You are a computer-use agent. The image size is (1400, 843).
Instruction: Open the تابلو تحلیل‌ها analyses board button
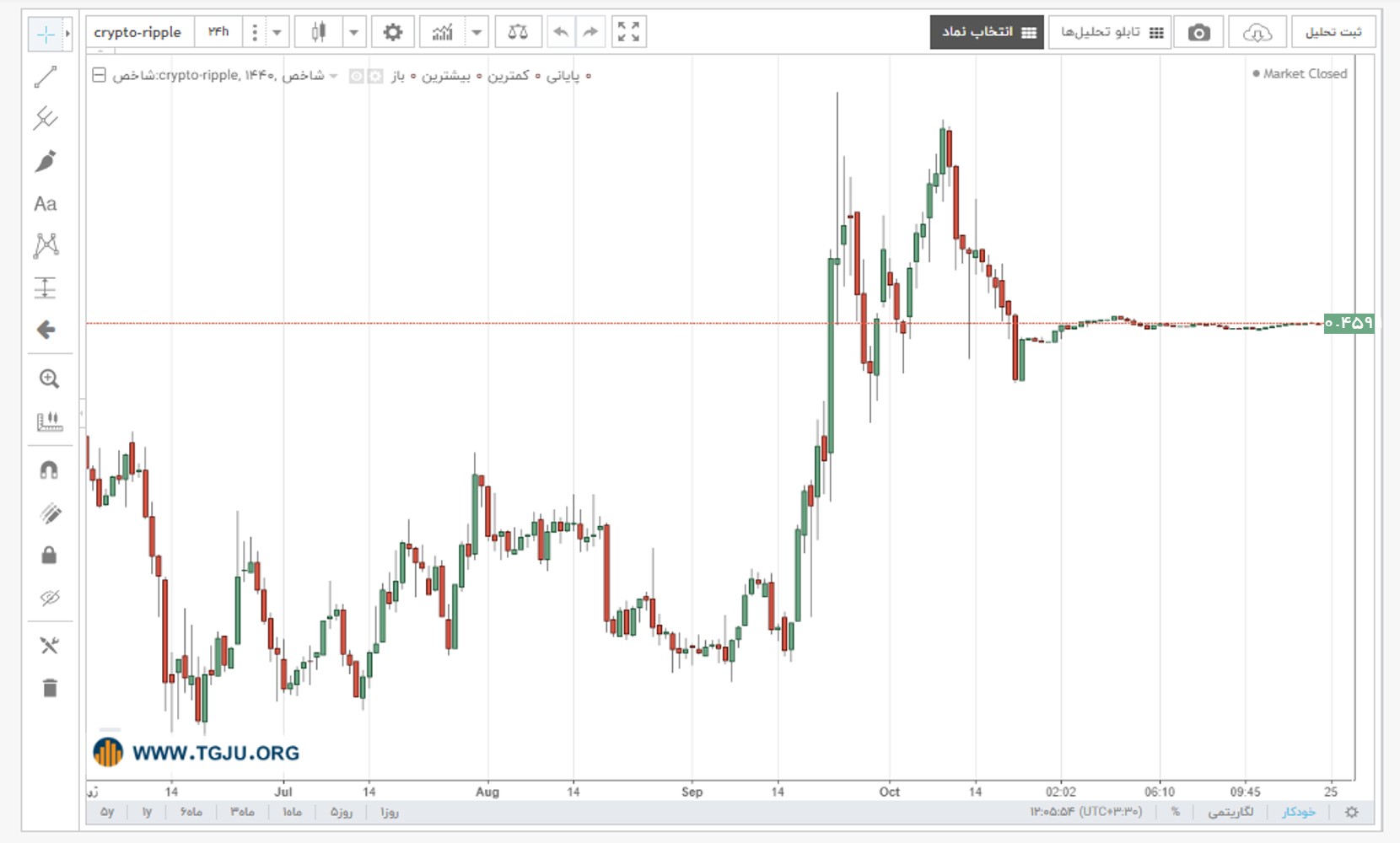point(1110,32)
